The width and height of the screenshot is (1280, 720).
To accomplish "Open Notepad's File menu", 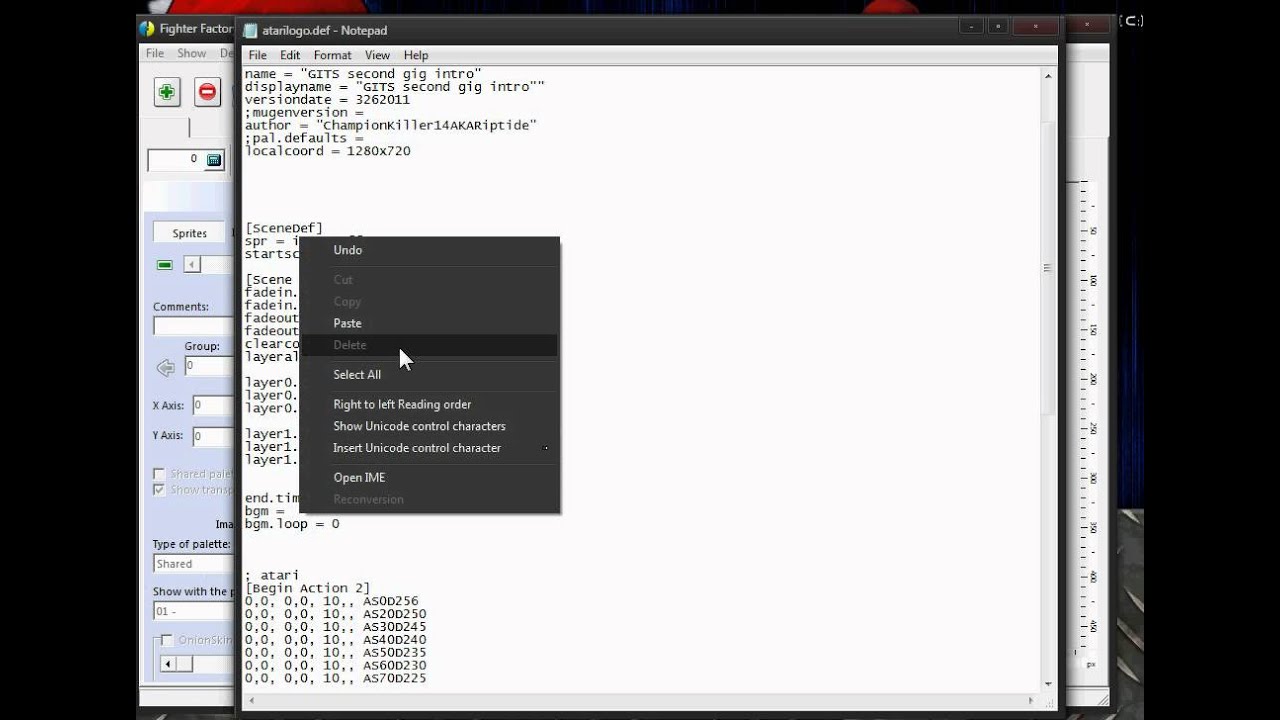I will click(257, 55).
